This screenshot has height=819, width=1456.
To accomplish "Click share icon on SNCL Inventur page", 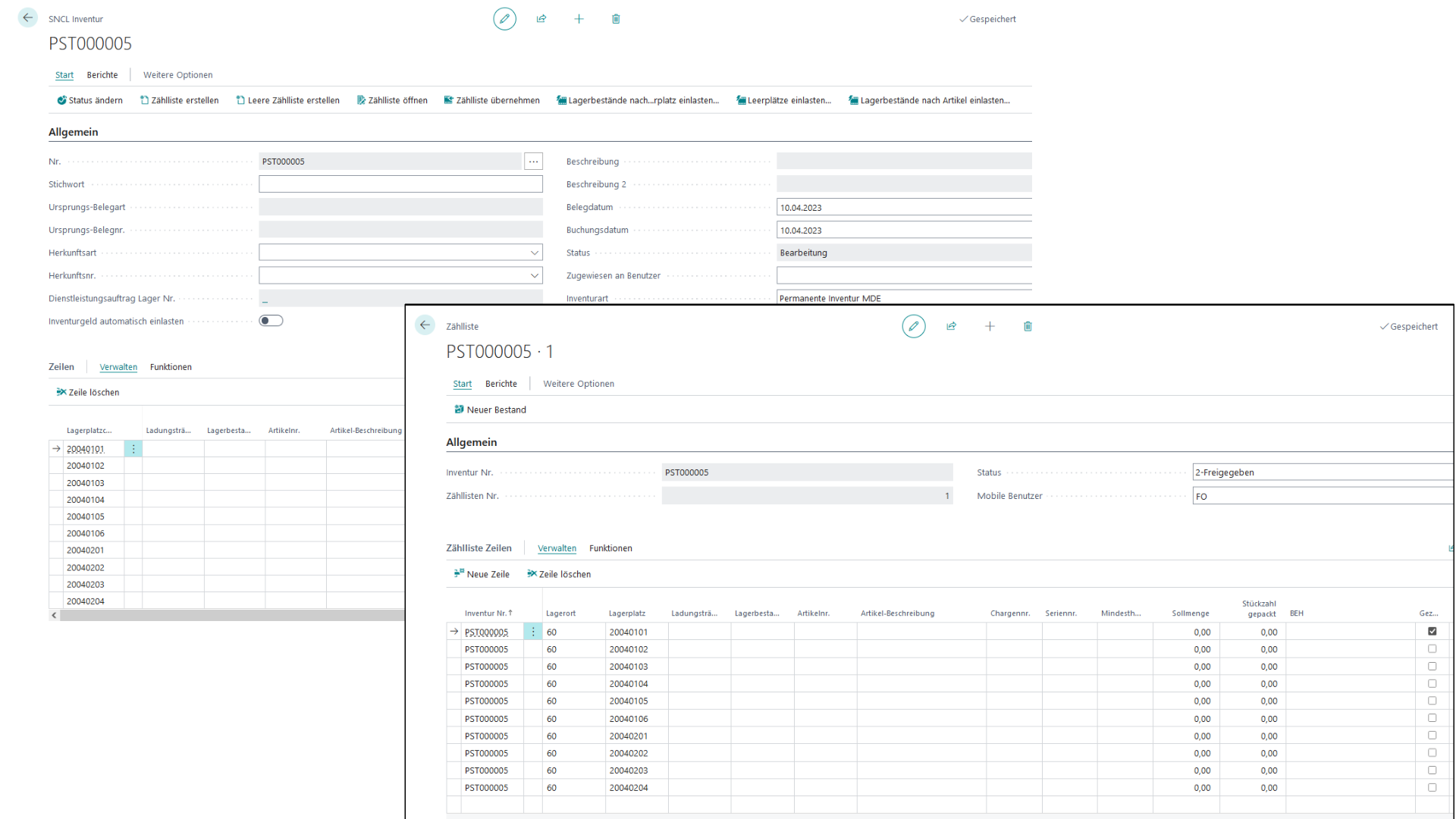I will (541, 19).
